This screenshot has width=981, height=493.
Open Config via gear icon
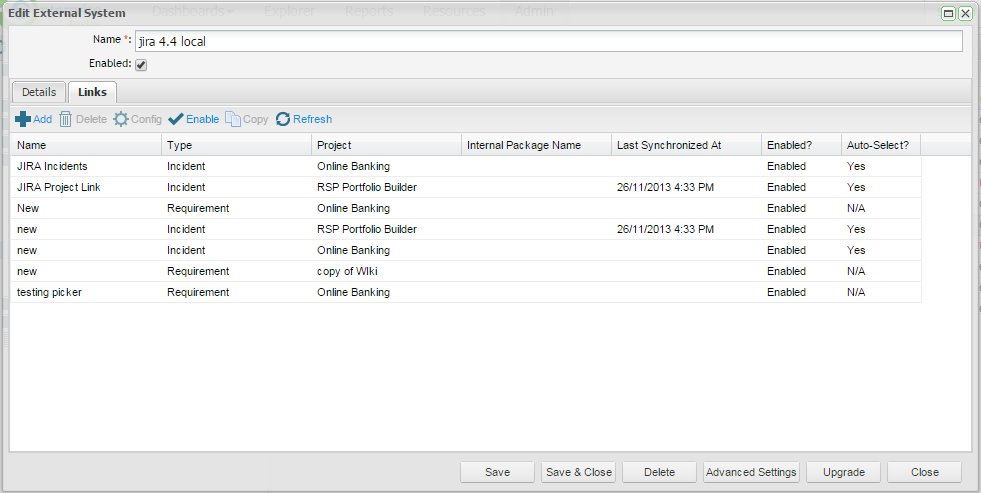[121, 119]
